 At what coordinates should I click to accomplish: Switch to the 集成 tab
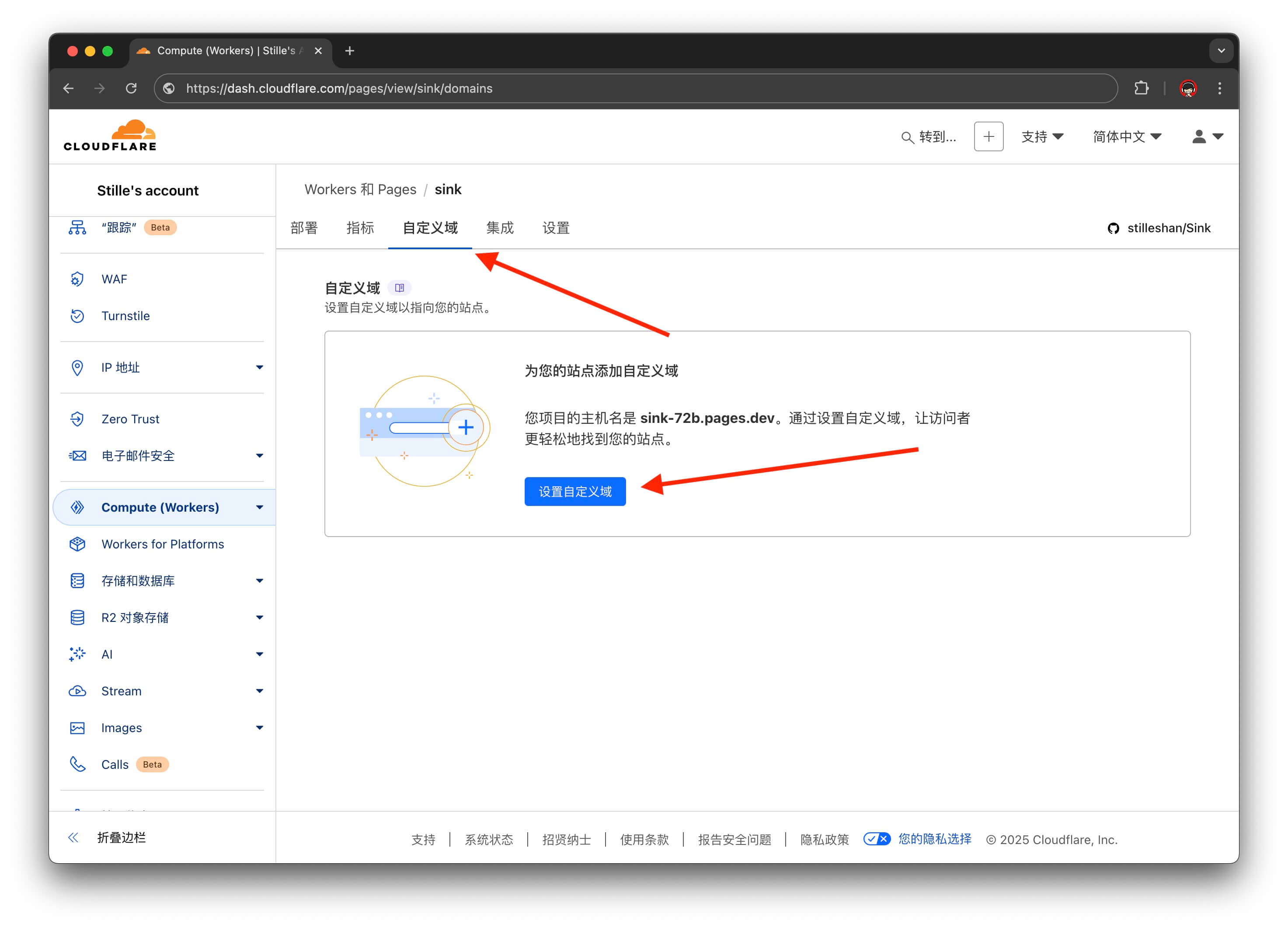(500, 228)
